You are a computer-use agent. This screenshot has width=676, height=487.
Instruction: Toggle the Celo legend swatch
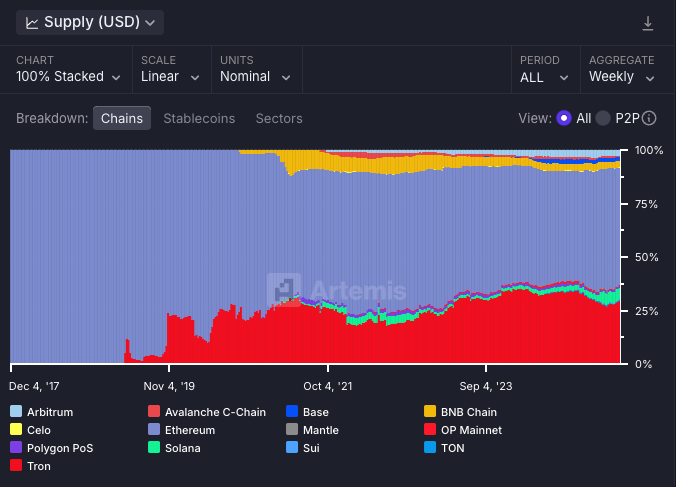pos(16,429)
